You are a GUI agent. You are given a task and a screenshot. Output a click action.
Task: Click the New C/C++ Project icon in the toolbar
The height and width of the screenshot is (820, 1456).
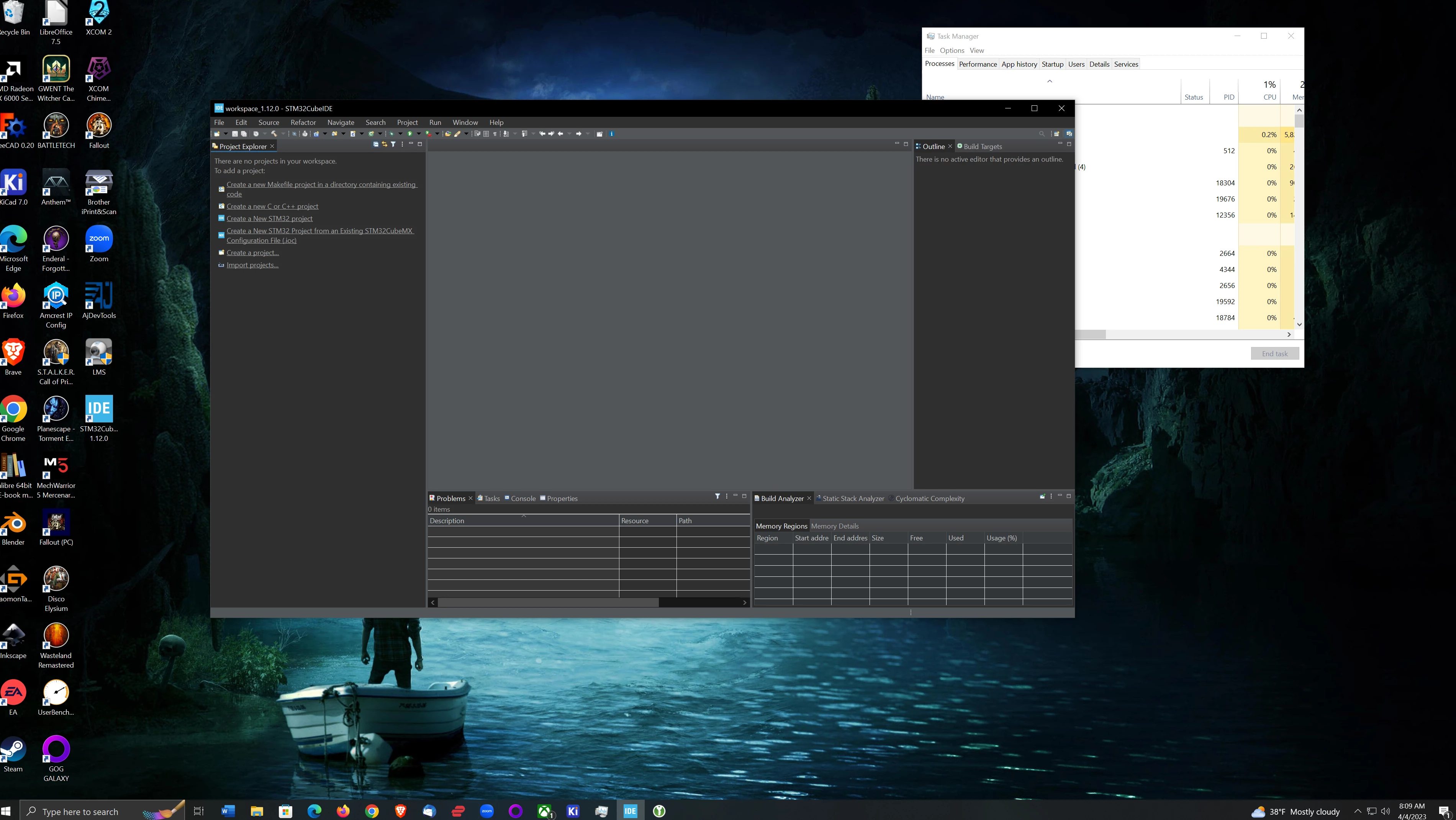316,134
